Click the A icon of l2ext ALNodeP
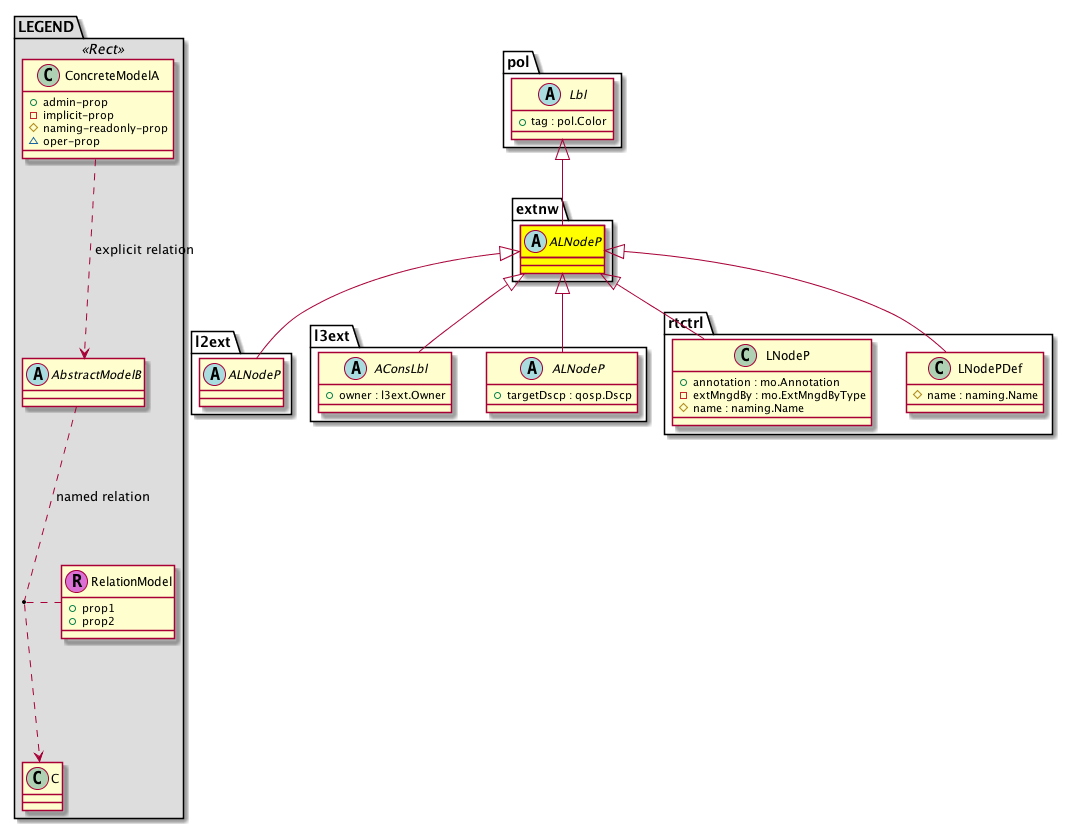 pyautogui.click(x=215, y=374)
